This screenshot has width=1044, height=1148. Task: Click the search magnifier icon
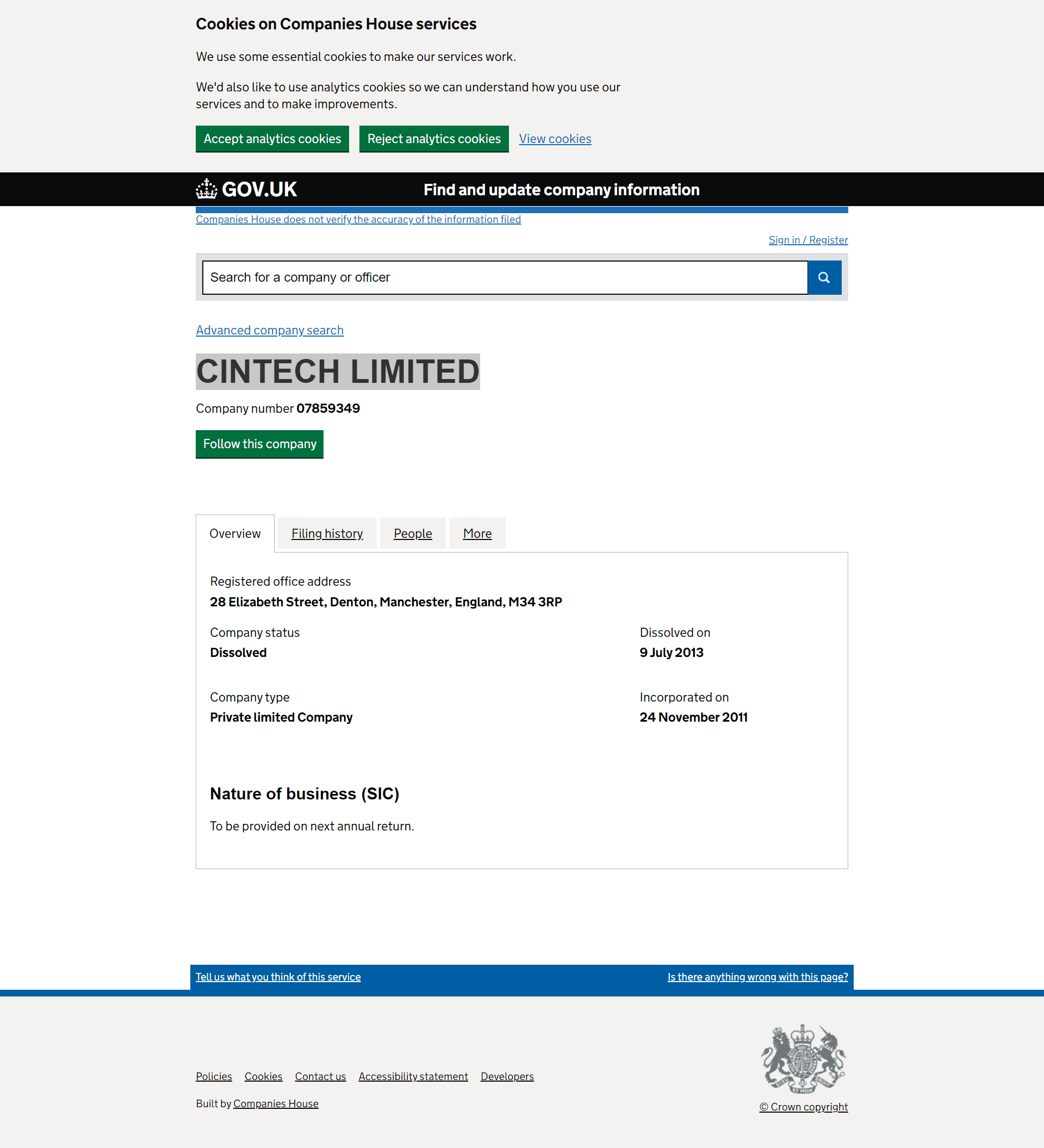tap(825, 278)
